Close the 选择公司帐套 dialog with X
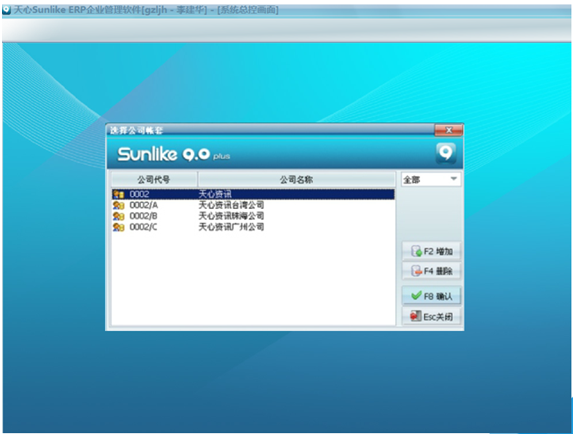 pos(448,130)
